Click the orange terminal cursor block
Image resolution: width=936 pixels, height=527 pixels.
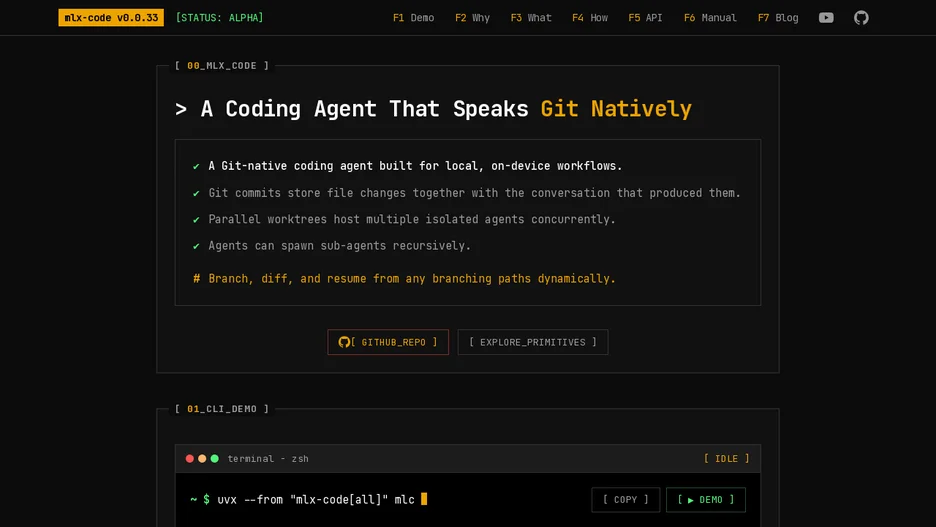pos(424,499)
